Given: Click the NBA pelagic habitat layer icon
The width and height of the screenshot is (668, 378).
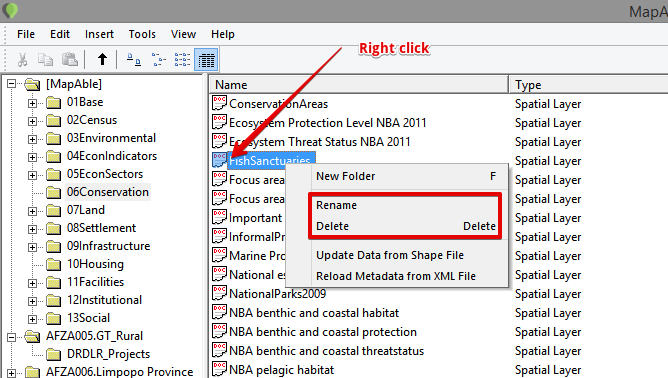Looking at the screenshot, I should point(219,369).
